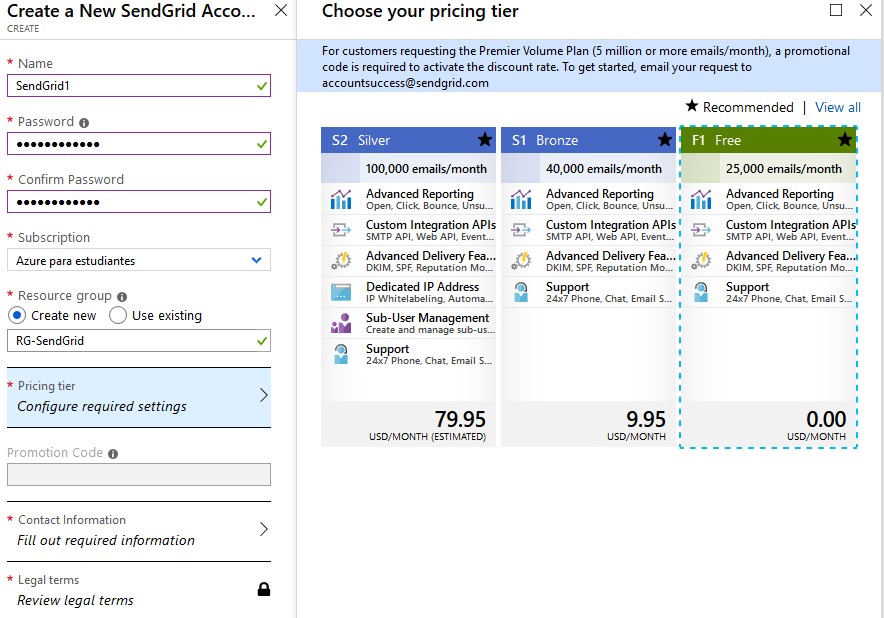Click the Promotion Code input field

pos(139,475)
